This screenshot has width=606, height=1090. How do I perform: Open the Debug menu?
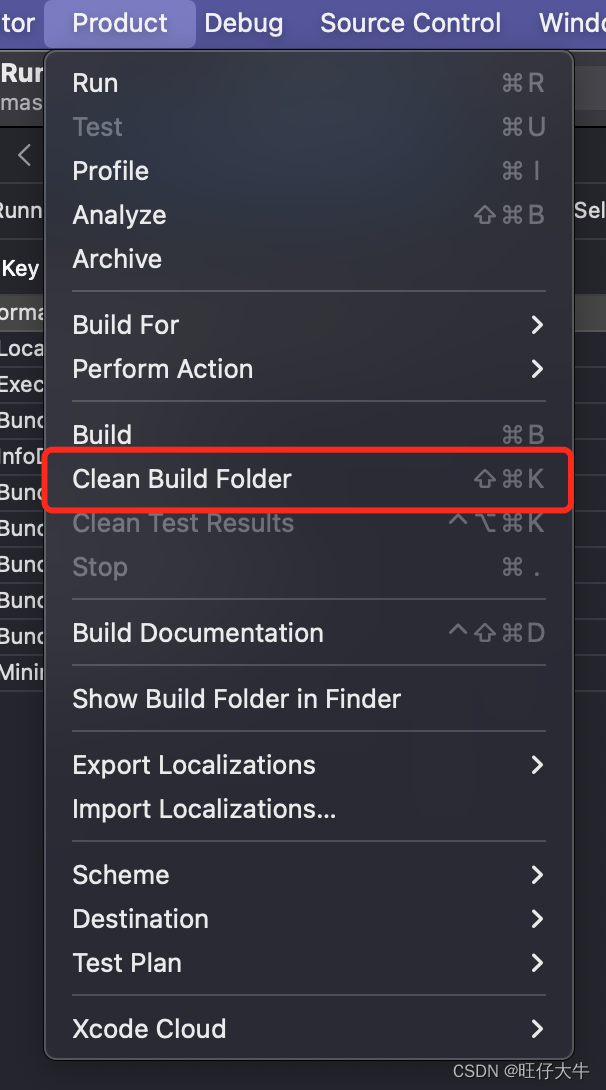pyautogui.click(x=243, y=23)
